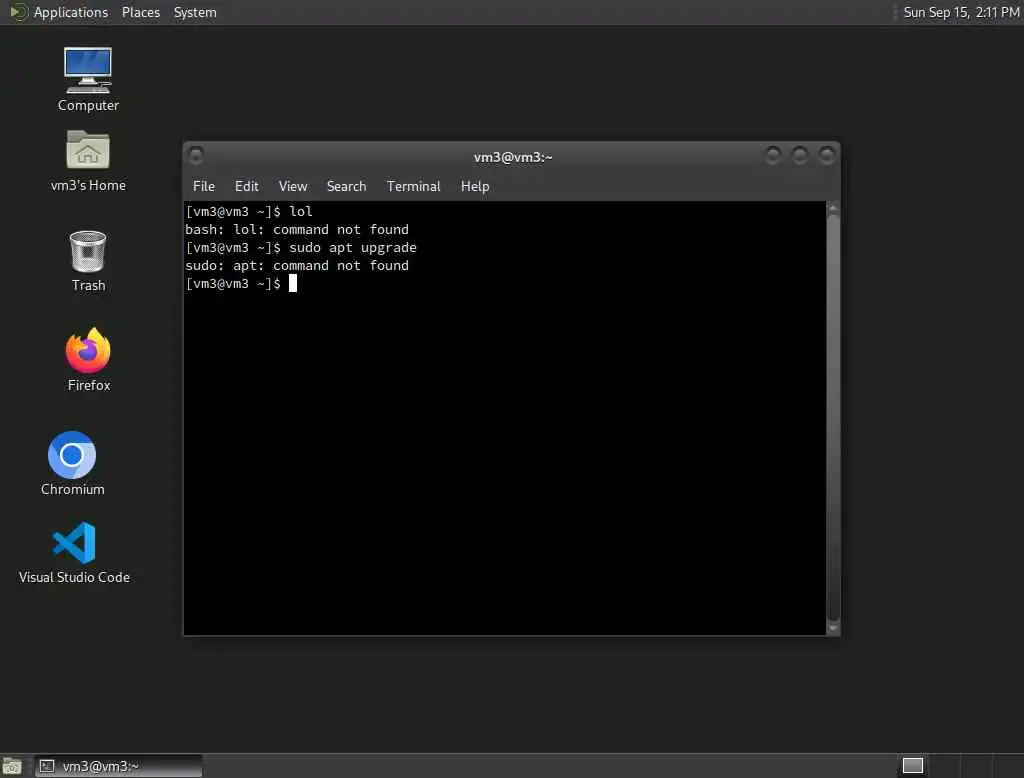Image resolution: width=1024 pixels, height=778 pixels.
Task: Click the terminal window menu button in titlebar
Action: click(x=195, y=155)
